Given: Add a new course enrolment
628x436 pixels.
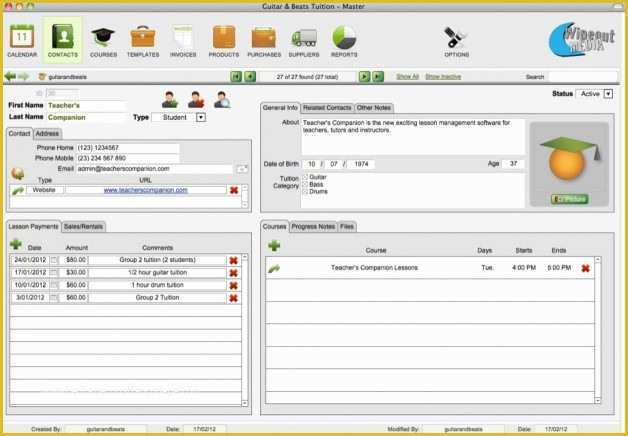Looking at the screenshot, I should pyautogui.click(x=274, y=245).
